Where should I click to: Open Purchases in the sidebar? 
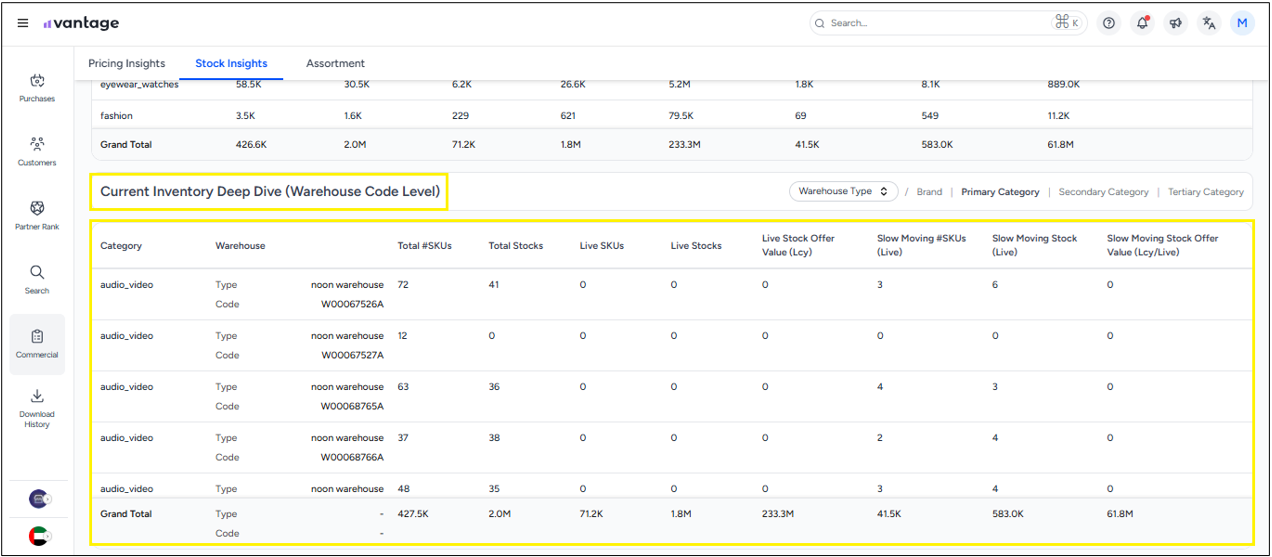(x=37, y=87)
